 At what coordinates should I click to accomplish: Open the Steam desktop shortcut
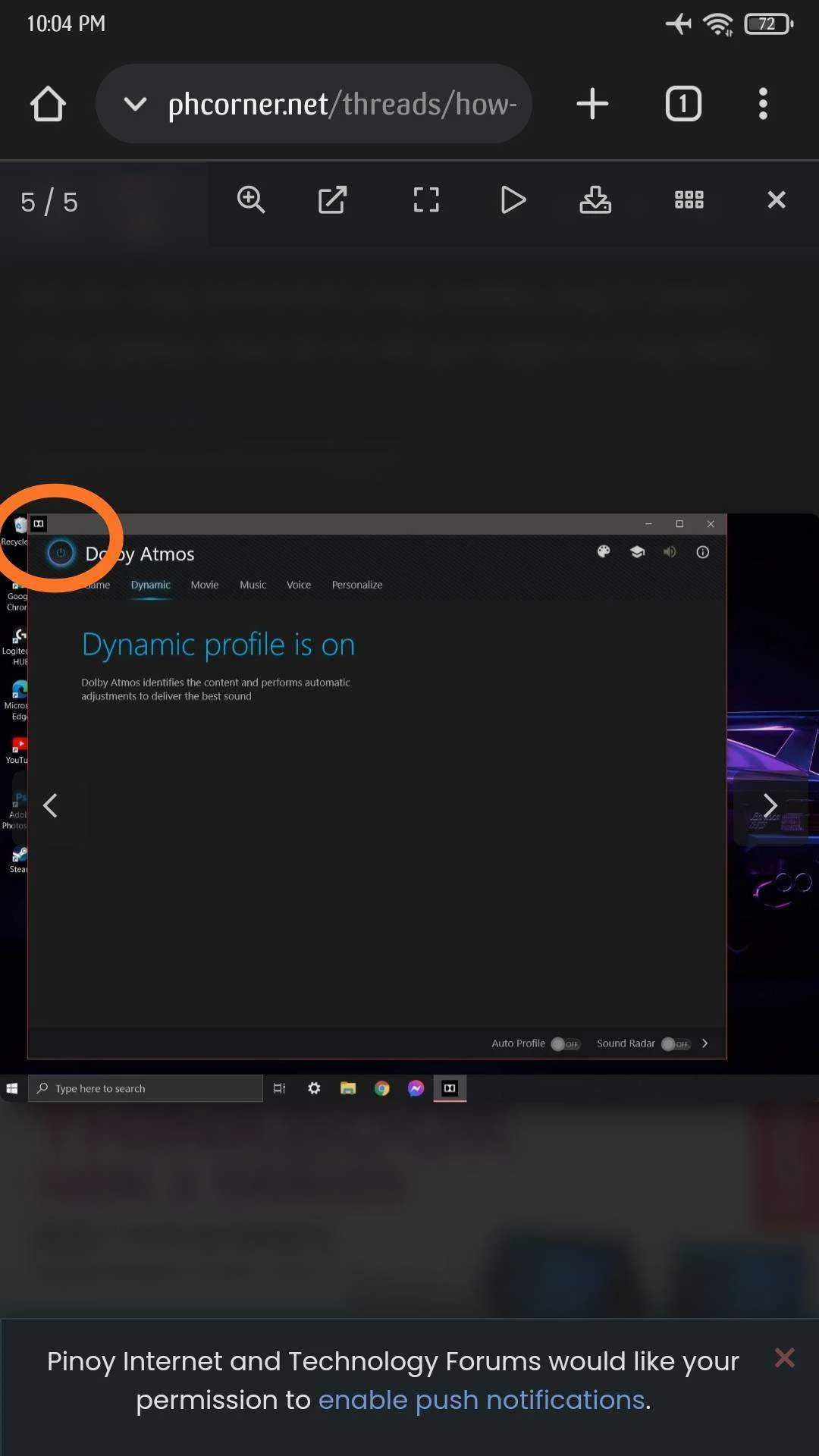tap(18, 860)
